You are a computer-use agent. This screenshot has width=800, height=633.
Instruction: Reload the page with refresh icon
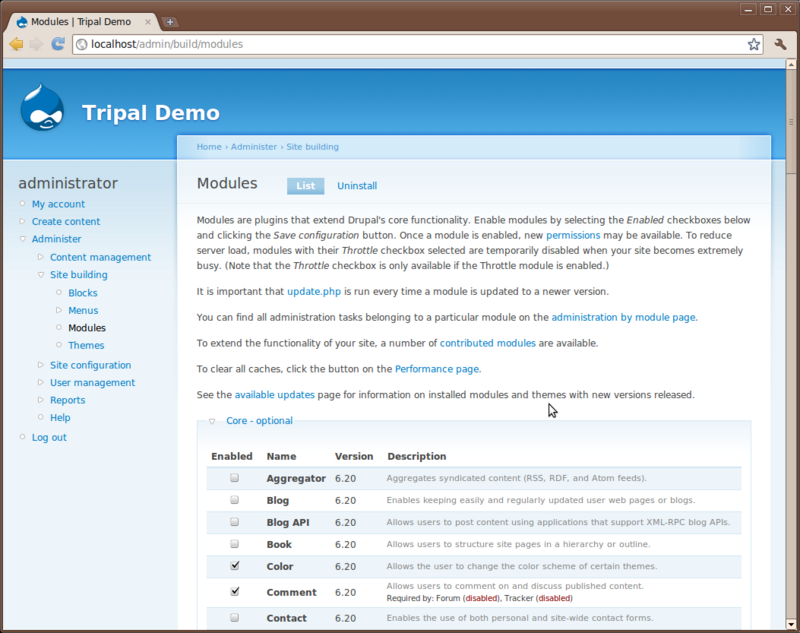pos(58,44)
